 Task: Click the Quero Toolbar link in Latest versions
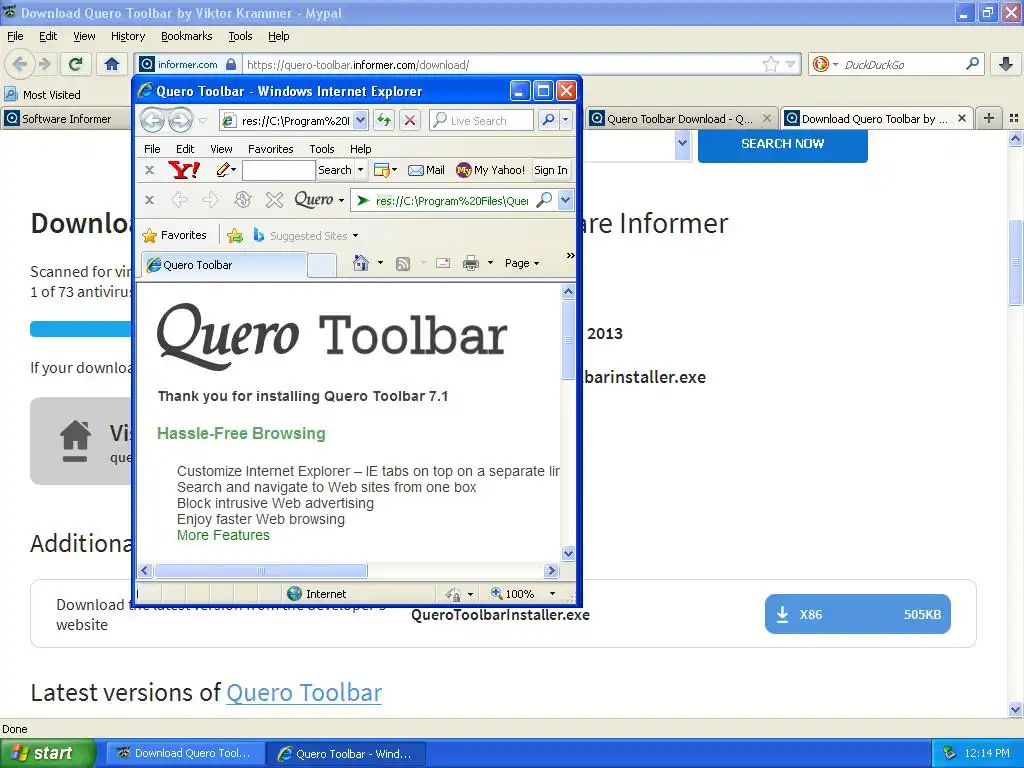coord(304,692)
